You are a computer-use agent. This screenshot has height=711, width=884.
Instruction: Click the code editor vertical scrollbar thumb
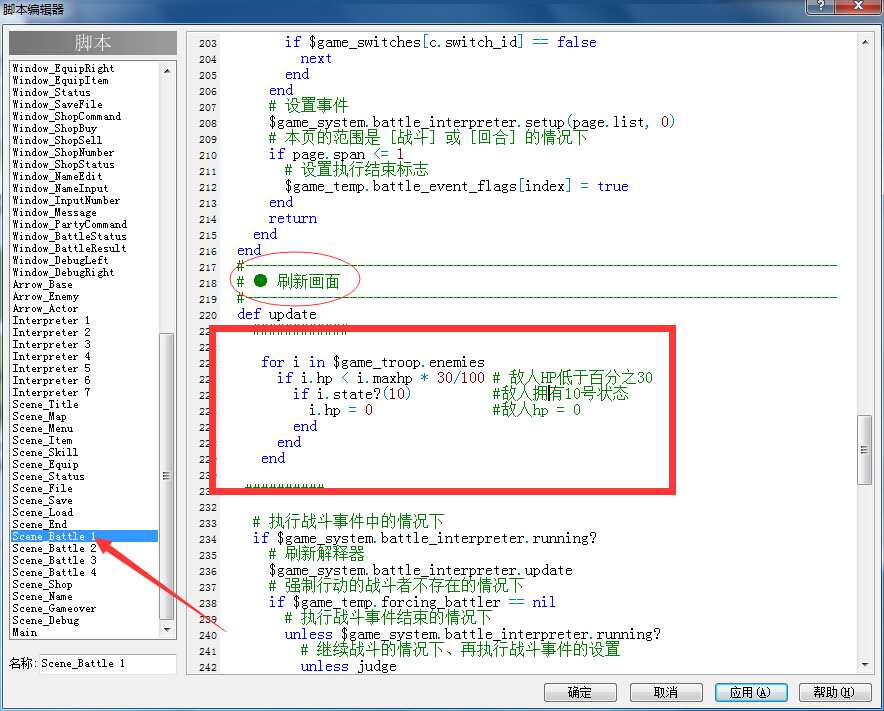coord(864,449)
